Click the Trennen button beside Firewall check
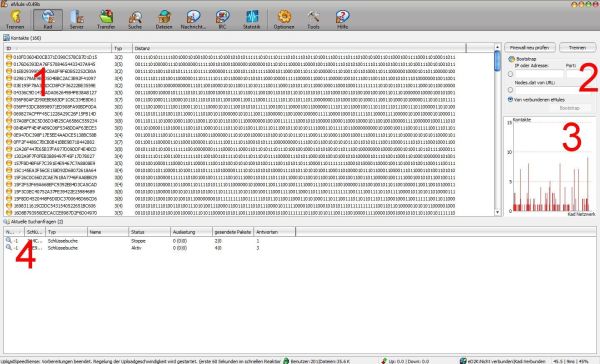The width and height of the screenshot is (600, 364). click(577, 47)
